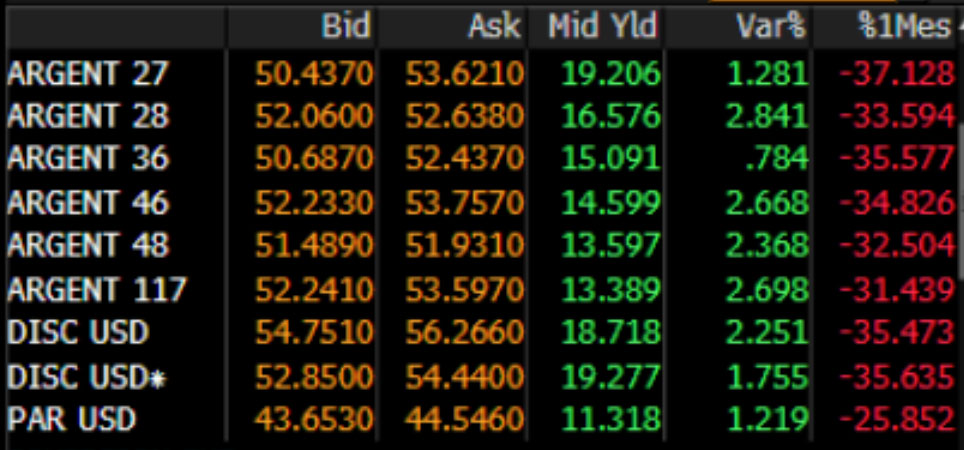Click the Bid column header
This screenshot has width=964, height=450.
tap(346, 27)
